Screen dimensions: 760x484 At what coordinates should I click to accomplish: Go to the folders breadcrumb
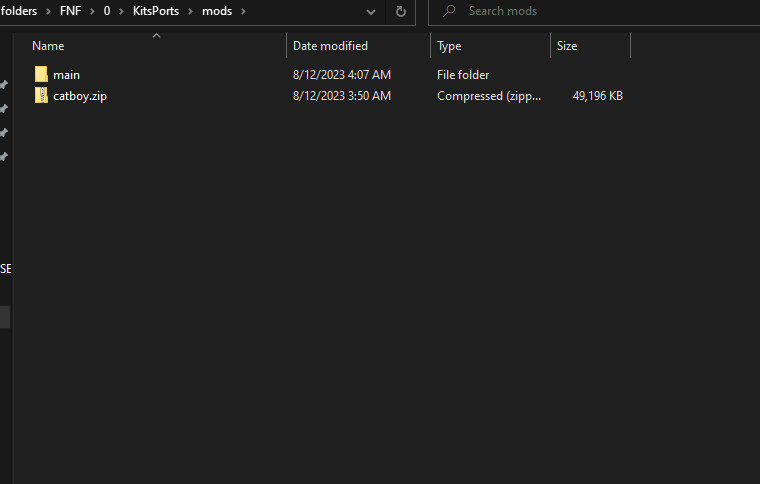click(x=18, y=11)
